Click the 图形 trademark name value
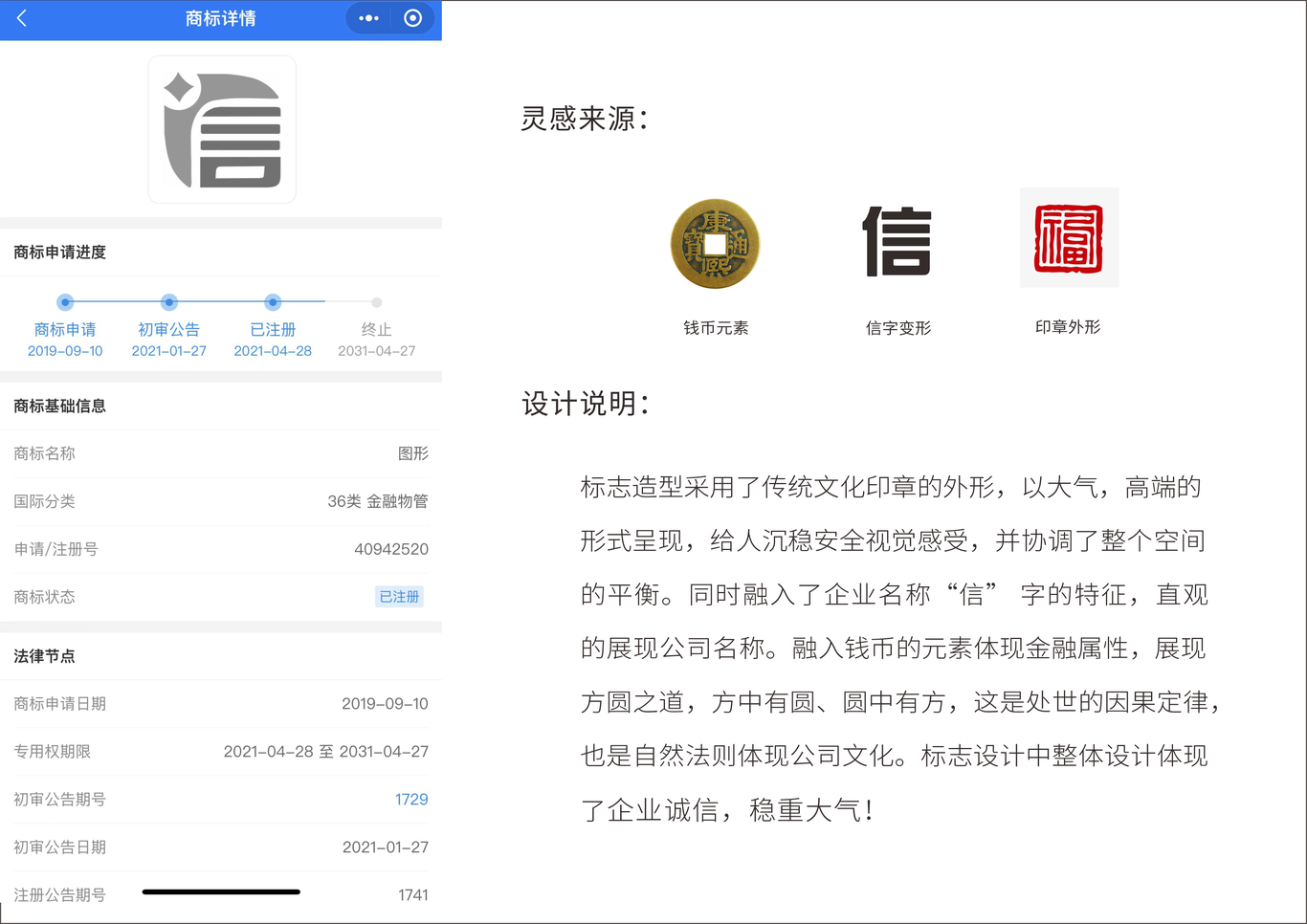Screen dimensions: 1307x924 pos(413,453)
